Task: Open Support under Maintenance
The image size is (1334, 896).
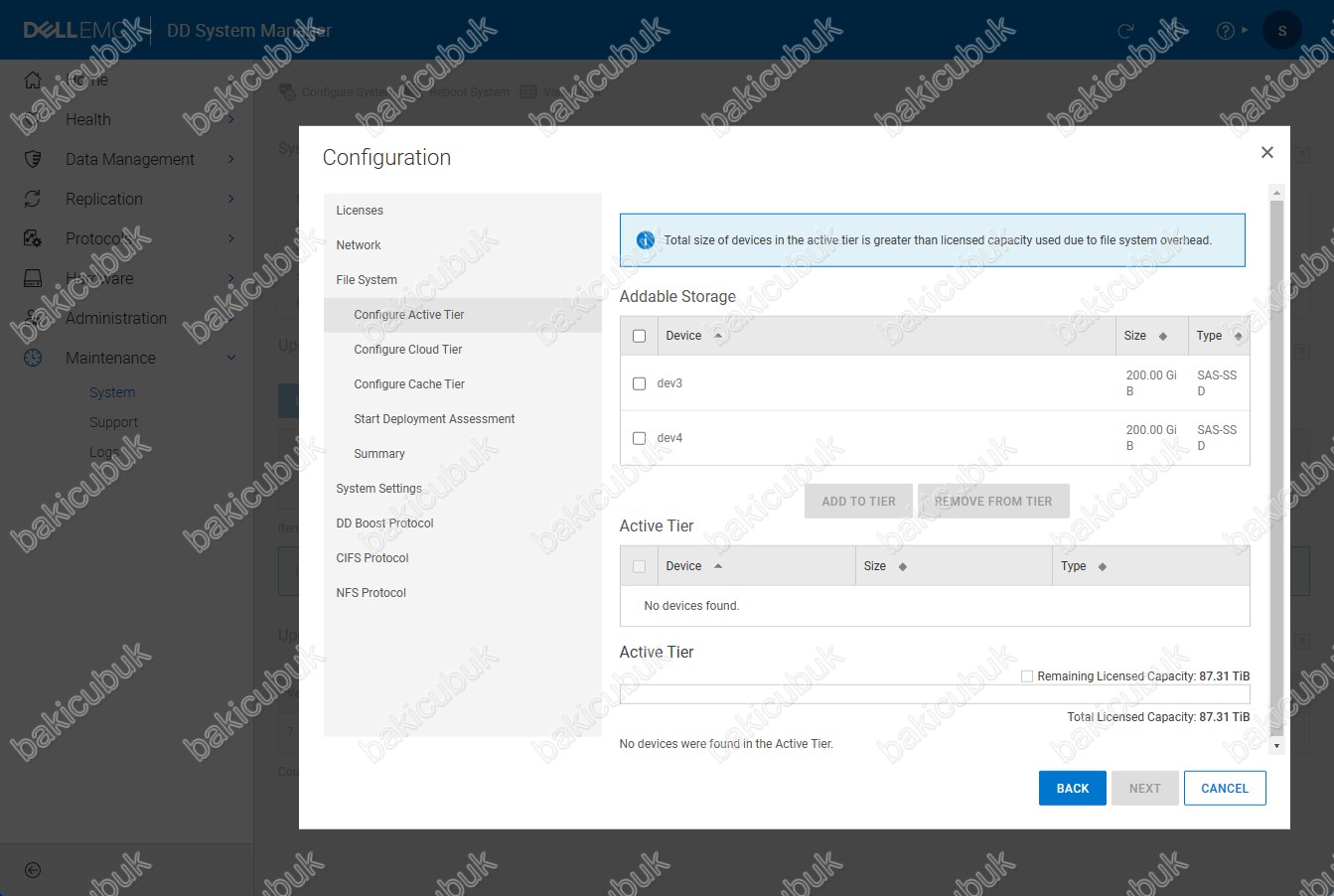Action: tap(113, 422)
